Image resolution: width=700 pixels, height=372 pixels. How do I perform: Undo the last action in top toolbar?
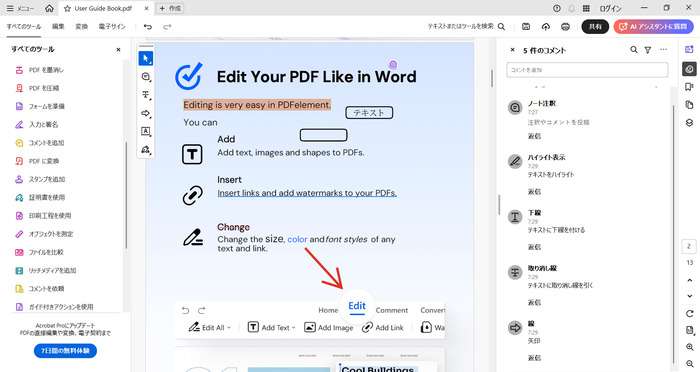(148, 27)
